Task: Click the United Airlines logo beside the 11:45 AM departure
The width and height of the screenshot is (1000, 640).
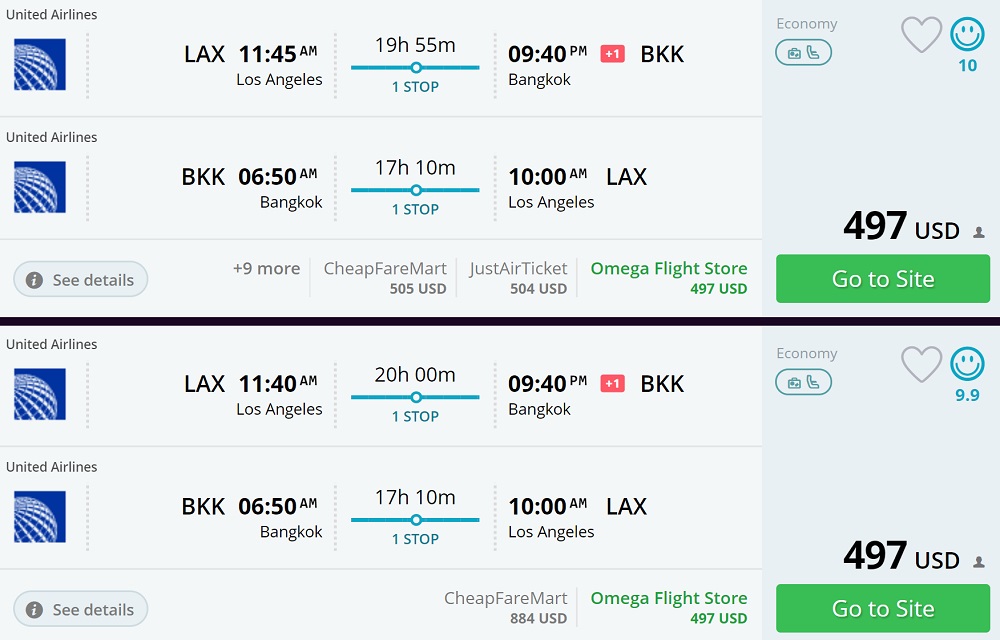Action: [40, 65]
